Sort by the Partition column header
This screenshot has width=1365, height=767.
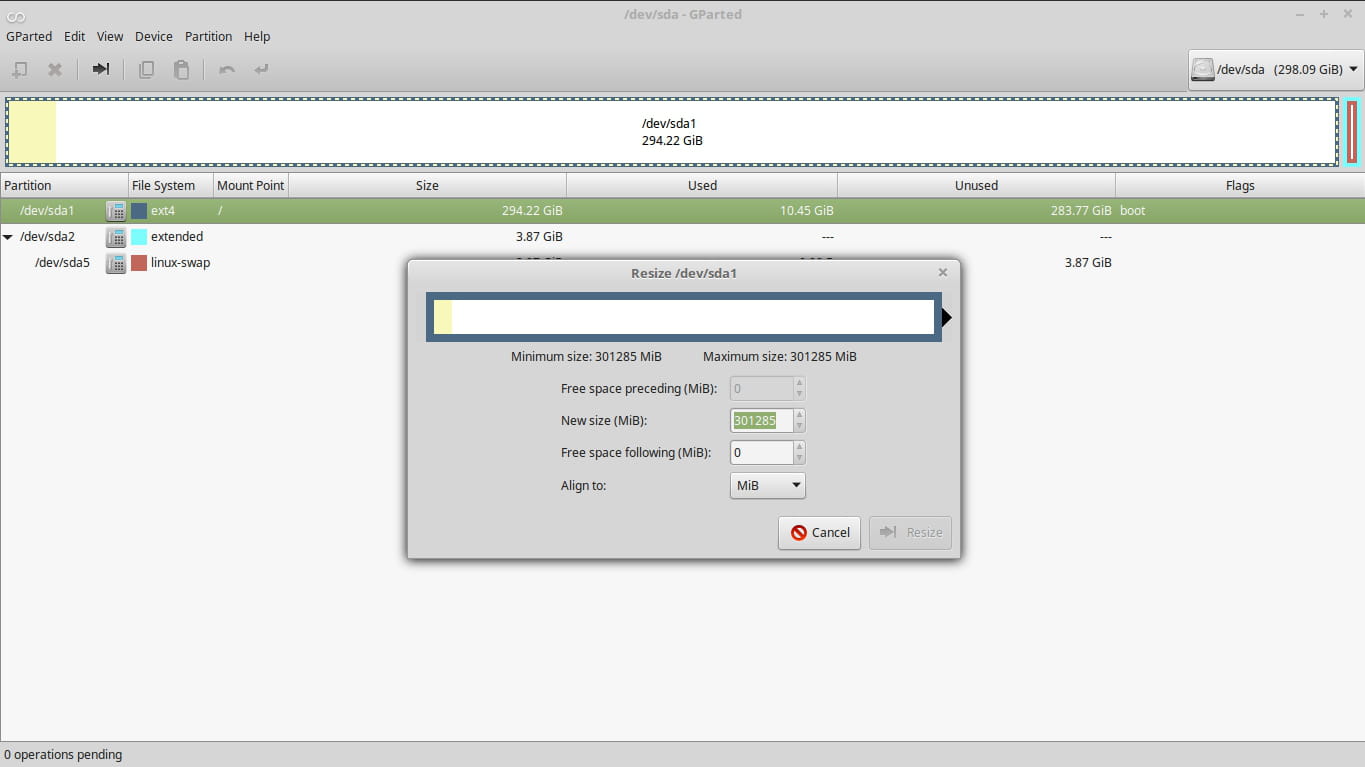64,185
